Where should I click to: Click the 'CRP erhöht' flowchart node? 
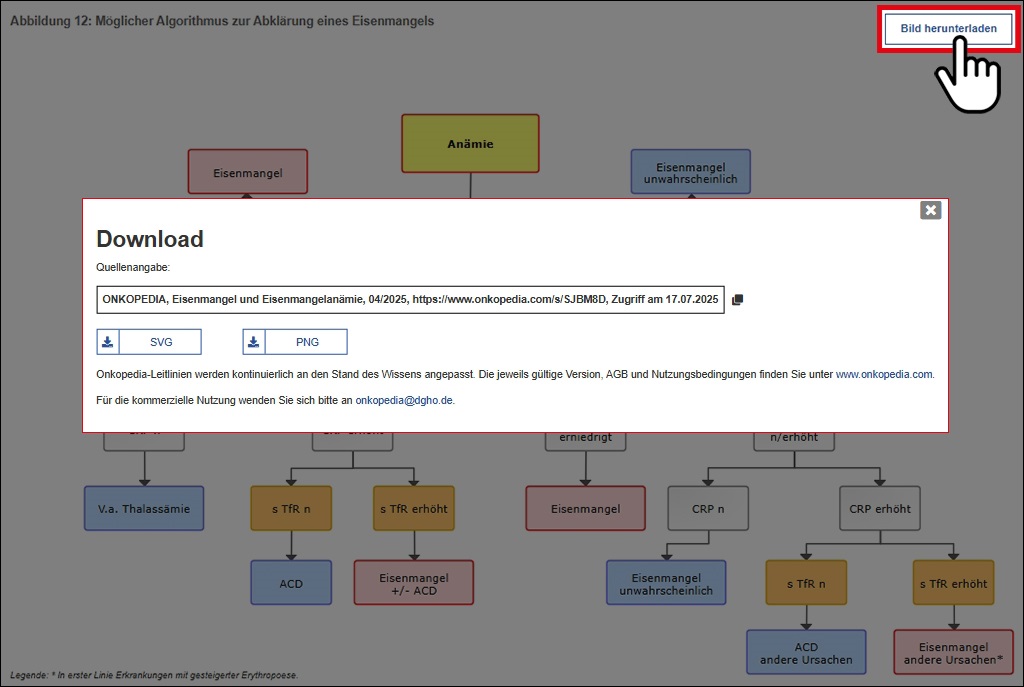point(879,509)
